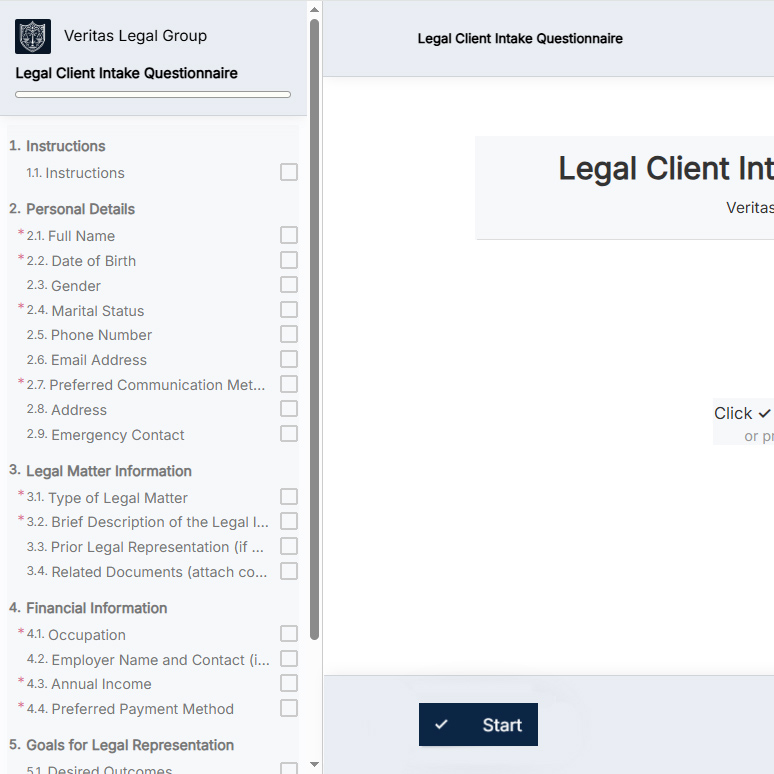Go to 2.8 Address question
Image resolution: width=774 pixels, height=774 pixels.
click(x=67, y=410)
